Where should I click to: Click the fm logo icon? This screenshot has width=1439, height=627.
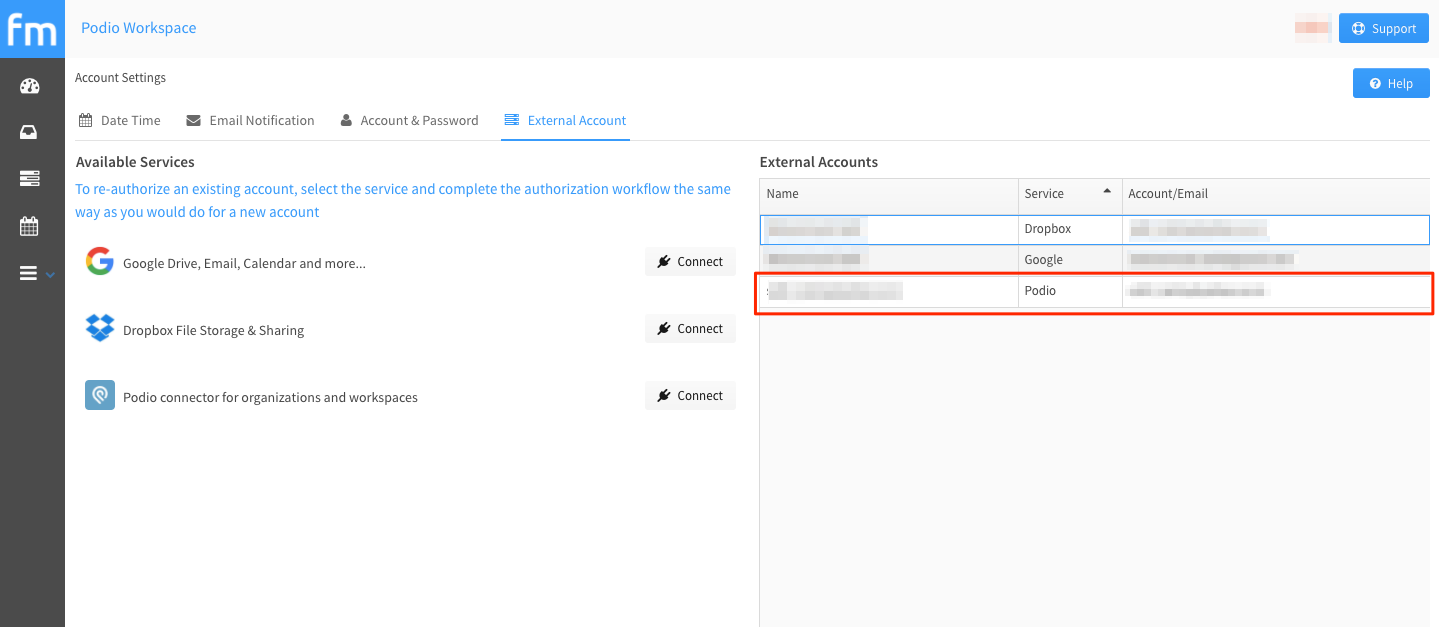coord(32,28)
